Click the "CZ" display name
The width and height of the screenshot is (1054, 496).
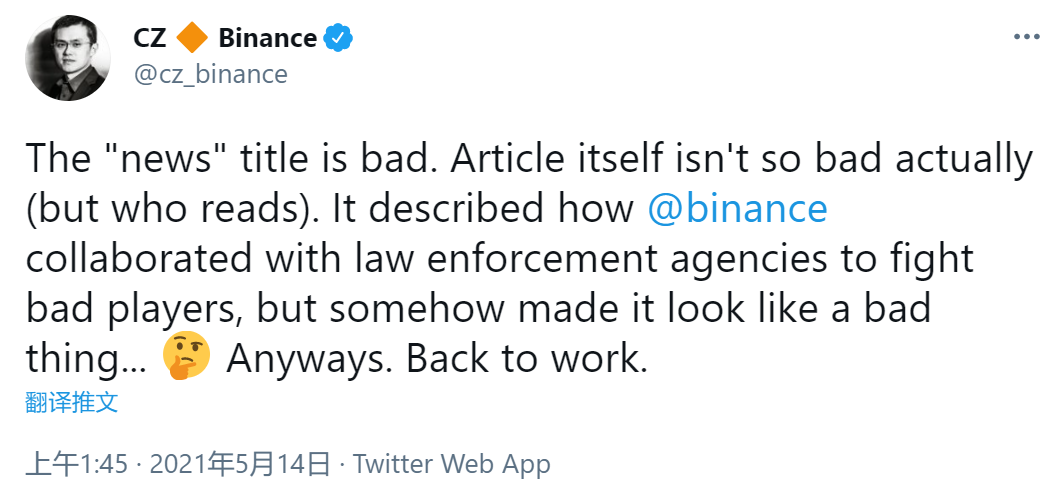[150, 39]
